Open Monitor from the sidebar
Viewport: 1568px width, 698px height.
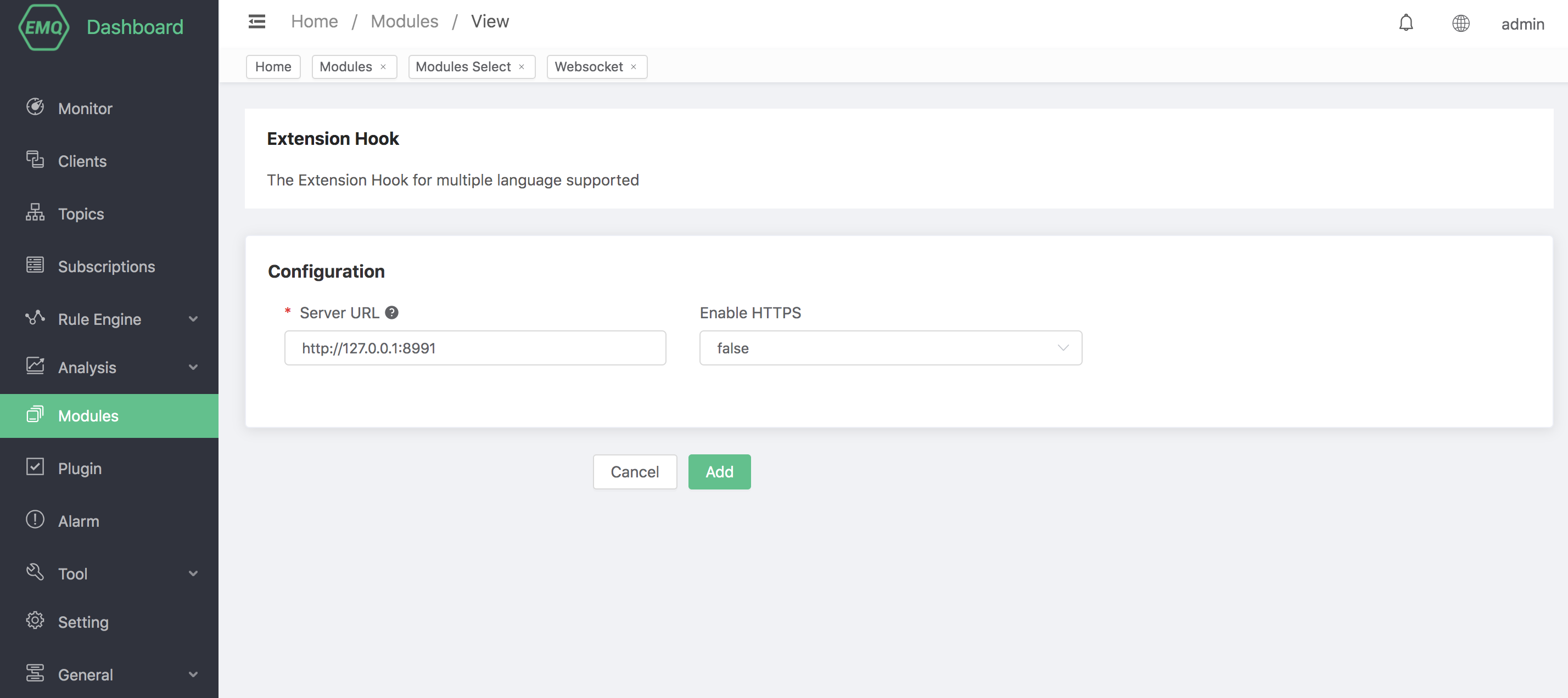tap(85, 108)
